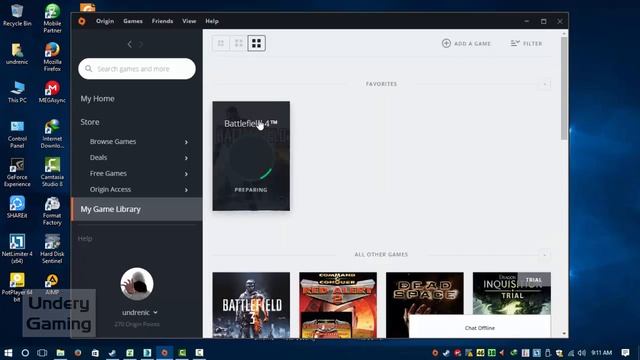Screen dimensions: 640x360
Task: Click the scrollbar down arrow
Action: point(564,334)
